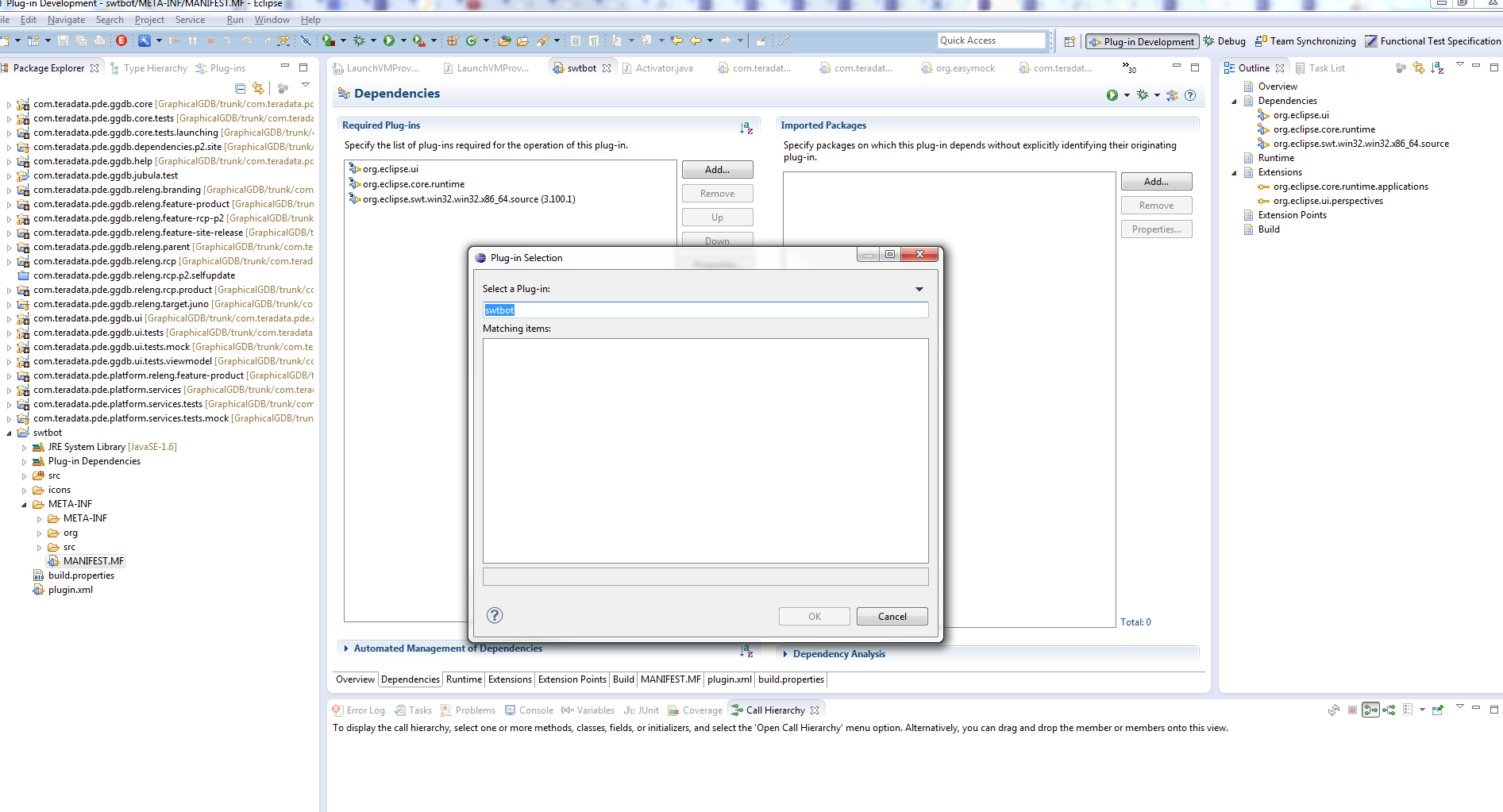1503x812 pixels.
Task: Click the Back navigation arrow in toolbar
Action: (696, 40)
